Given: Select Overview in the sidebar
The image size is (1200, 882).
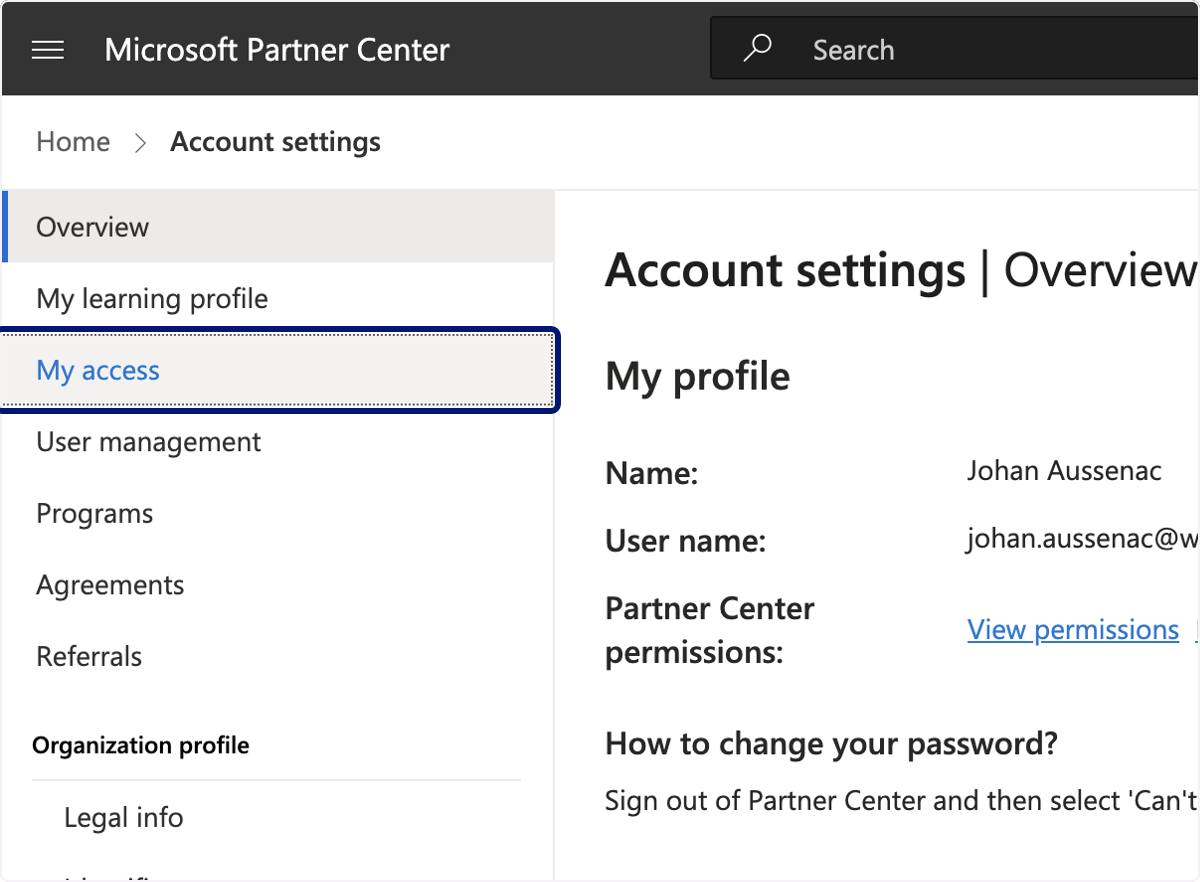Looking at the screenshot, I should tap(278, 227).
